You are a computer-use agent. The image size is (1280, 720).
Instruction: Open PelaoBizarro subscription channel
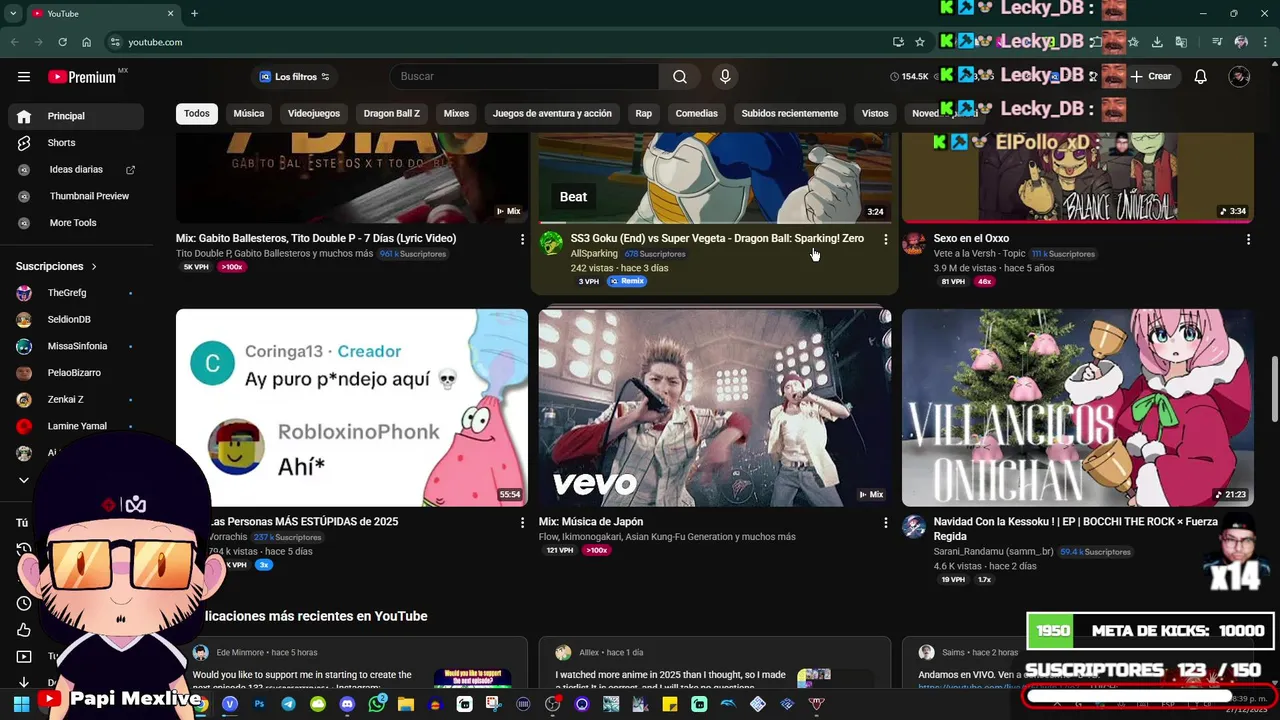pos(76,373)
